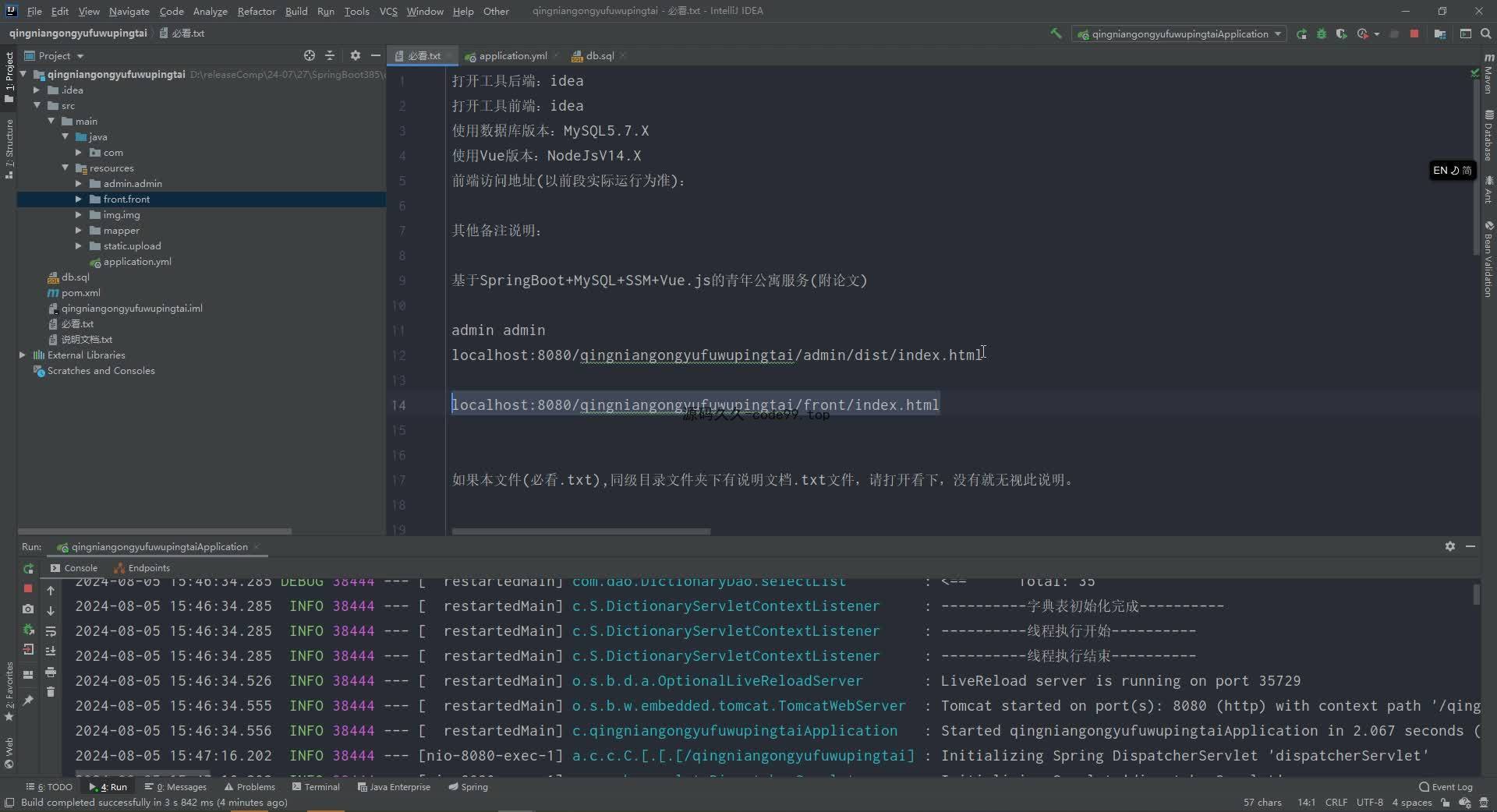
Task: Rerun the application from the top toolbar
Action: [1301, 34]
